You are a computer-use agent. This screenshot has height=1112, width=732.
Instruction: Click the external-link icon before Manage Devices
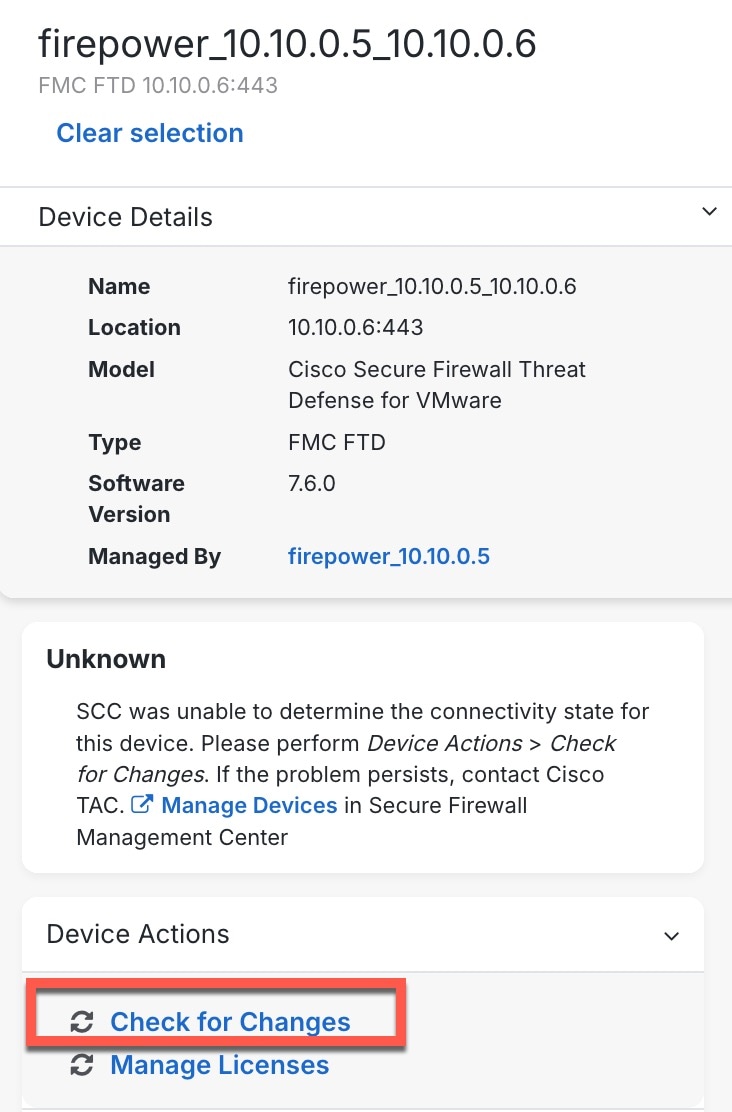pos(142,804)
